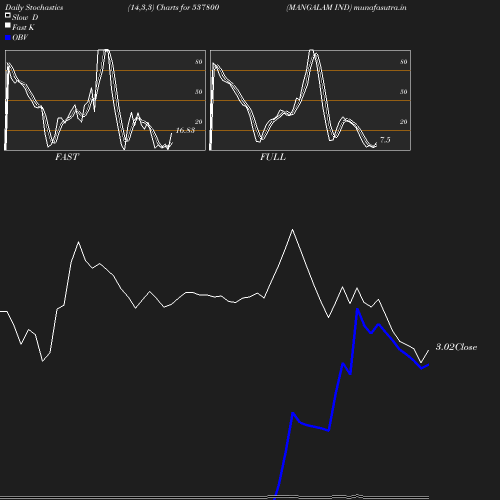Click the 80 level label in FULL chart
500x500 pixels.
[x=404, y=62]
